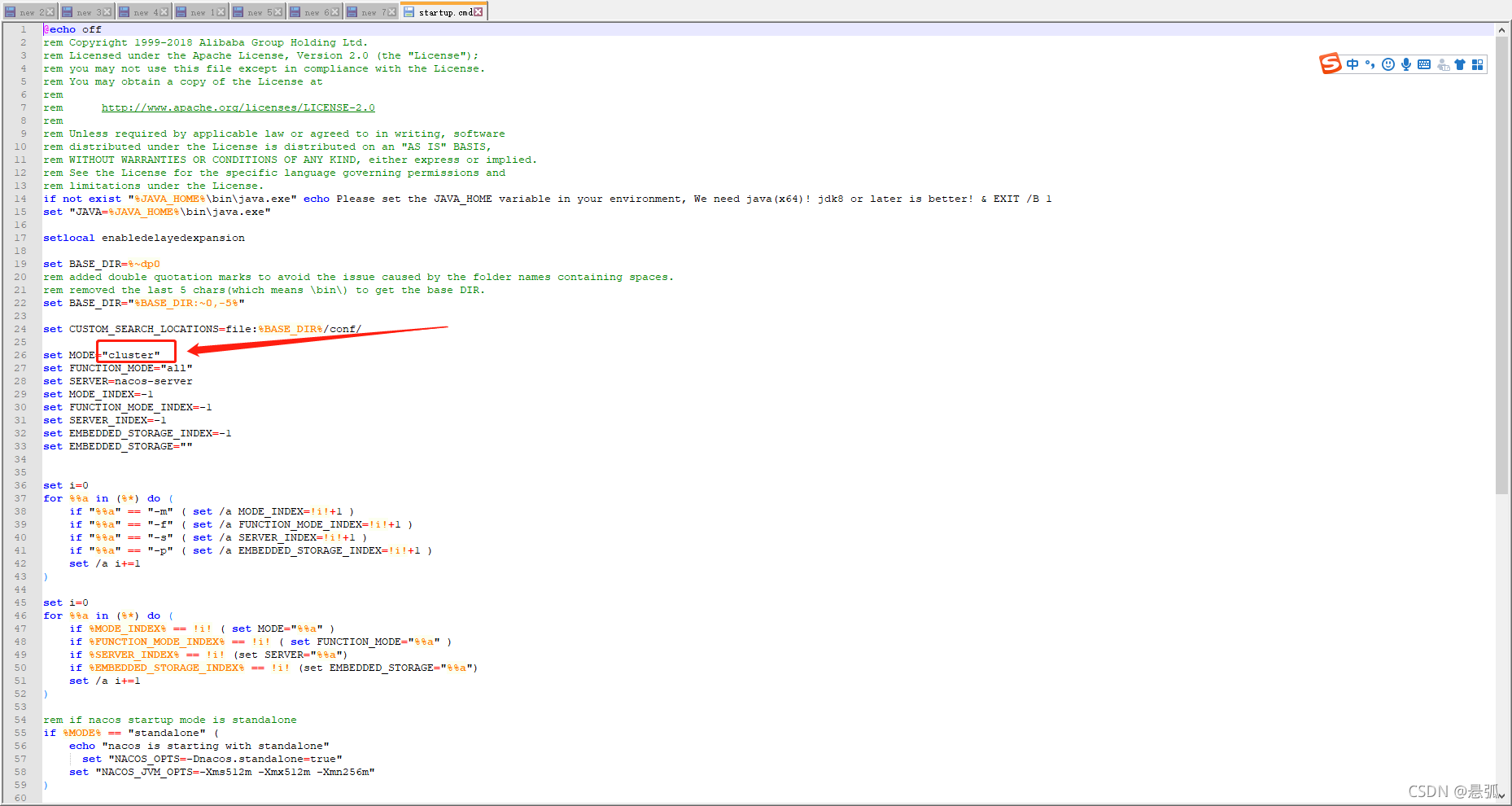Click the disk icon on new 2 tab

coord(11,12)
